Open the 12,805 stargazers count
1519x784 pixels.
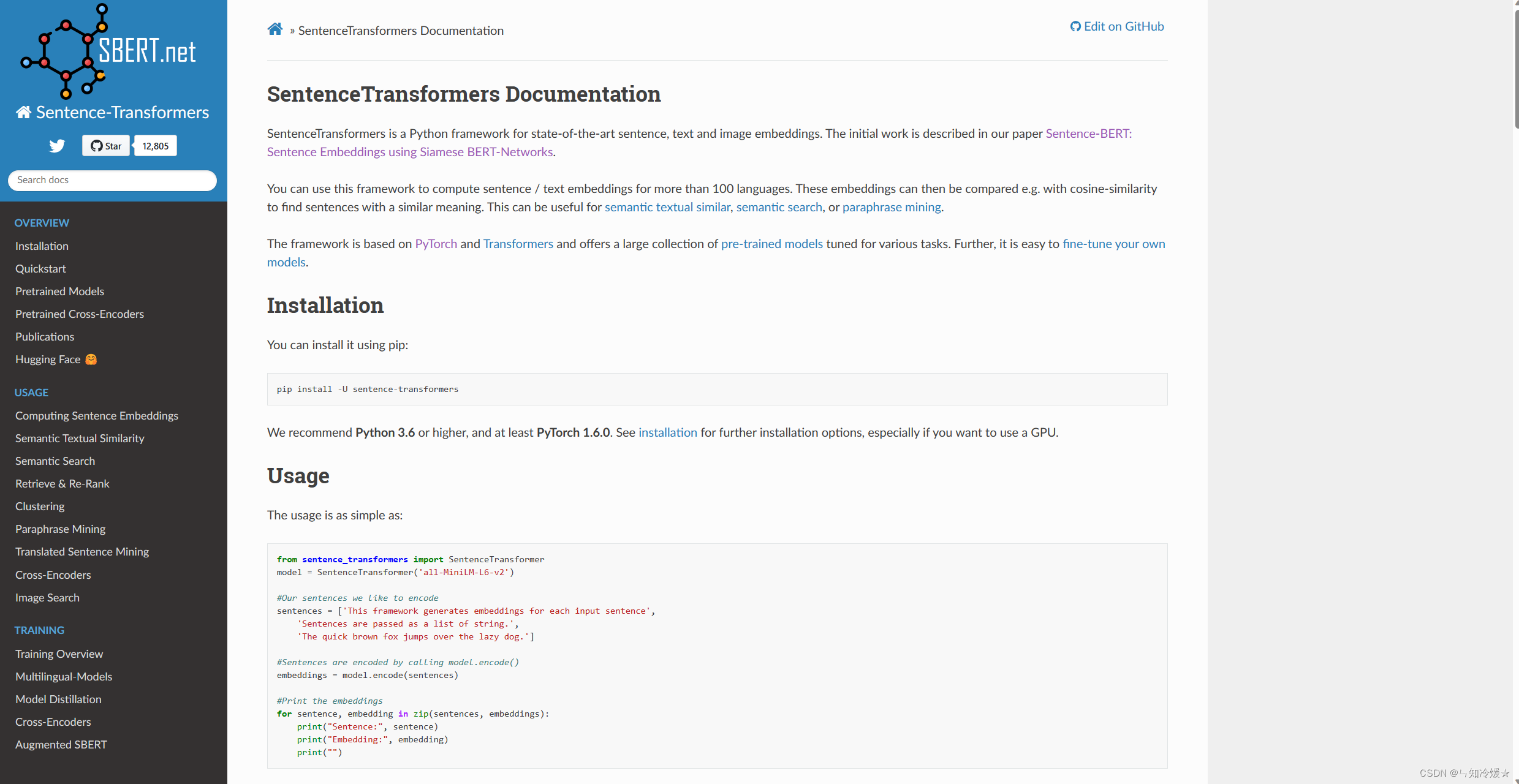[156, 146]
